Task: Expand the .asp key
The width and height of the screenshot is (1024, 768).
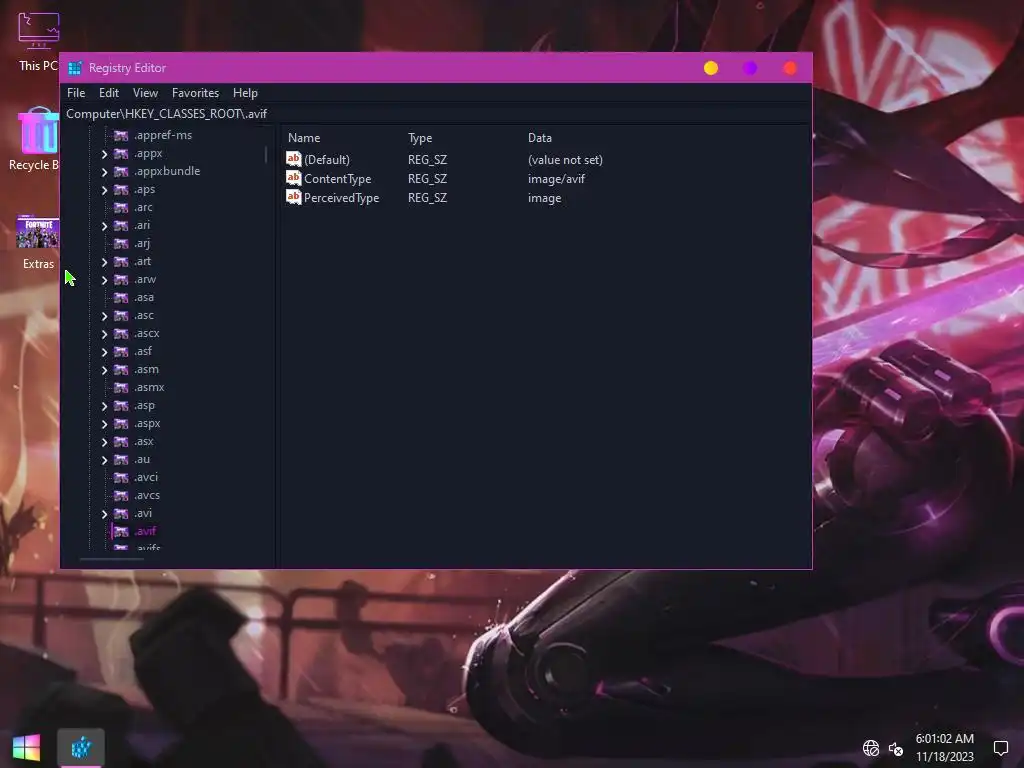Action: [x=104, y=406]
